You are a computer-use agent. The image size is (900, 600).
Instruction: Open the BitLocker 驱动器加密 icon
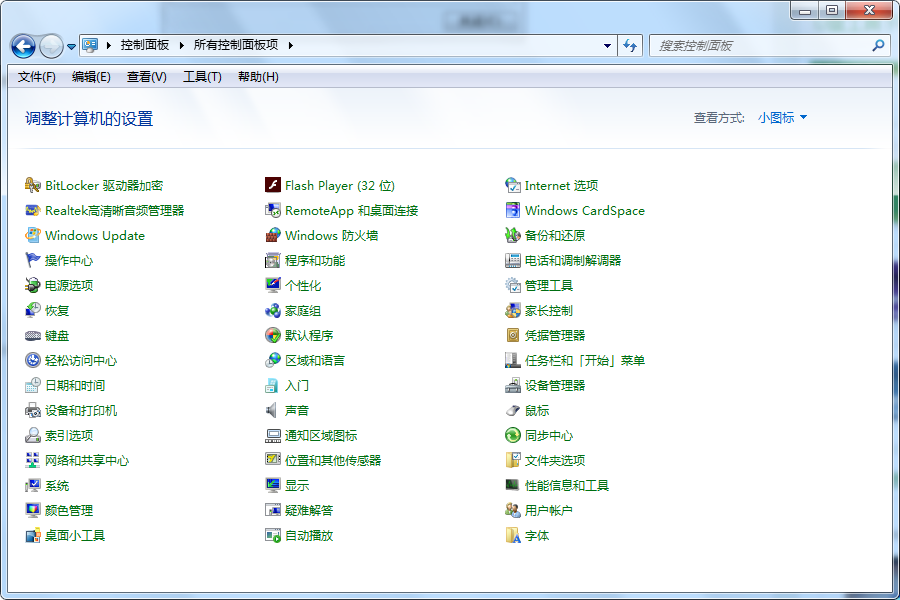[x=33, y=185]
